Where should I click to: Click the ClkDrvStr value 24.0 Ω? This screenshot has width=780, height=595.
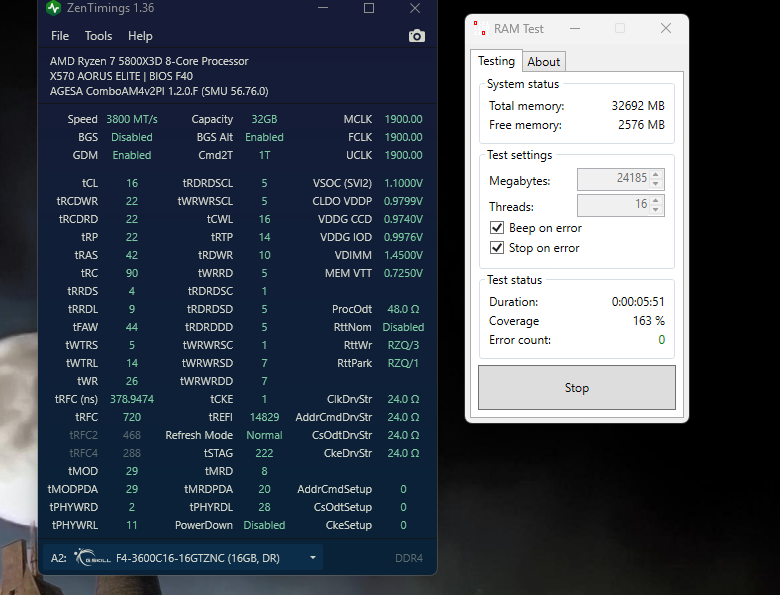[403, 399]
